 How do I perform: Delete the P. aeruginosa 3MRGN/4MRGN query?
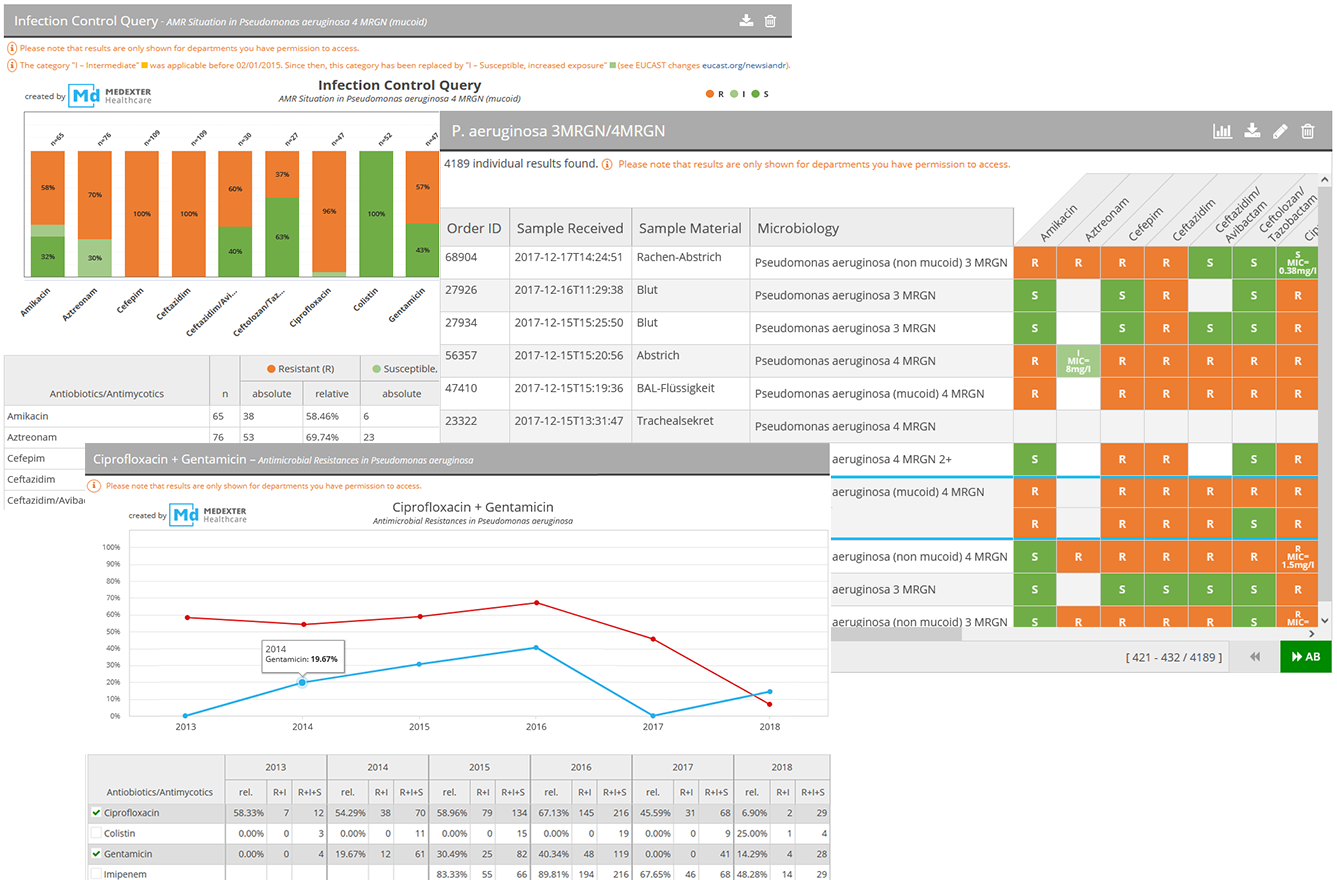[1308, 131]
